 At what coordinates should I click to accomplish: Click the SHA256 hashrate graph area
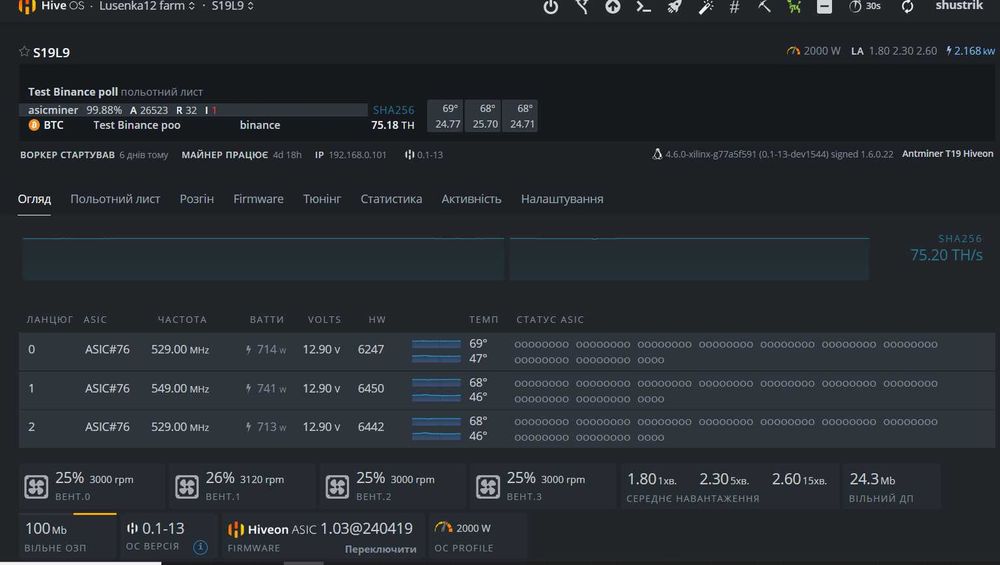(x=446, y=259)
